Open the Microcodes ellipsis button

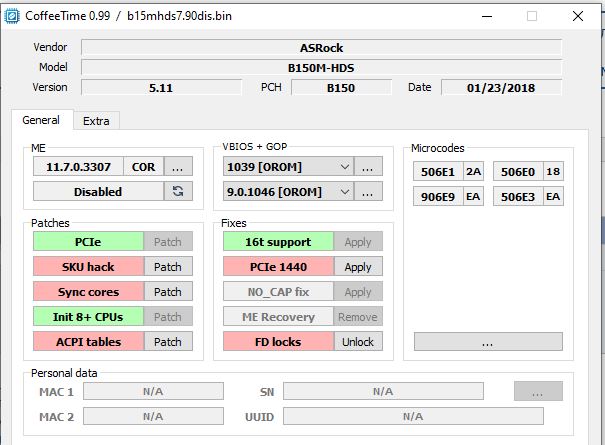click(488, 342)
